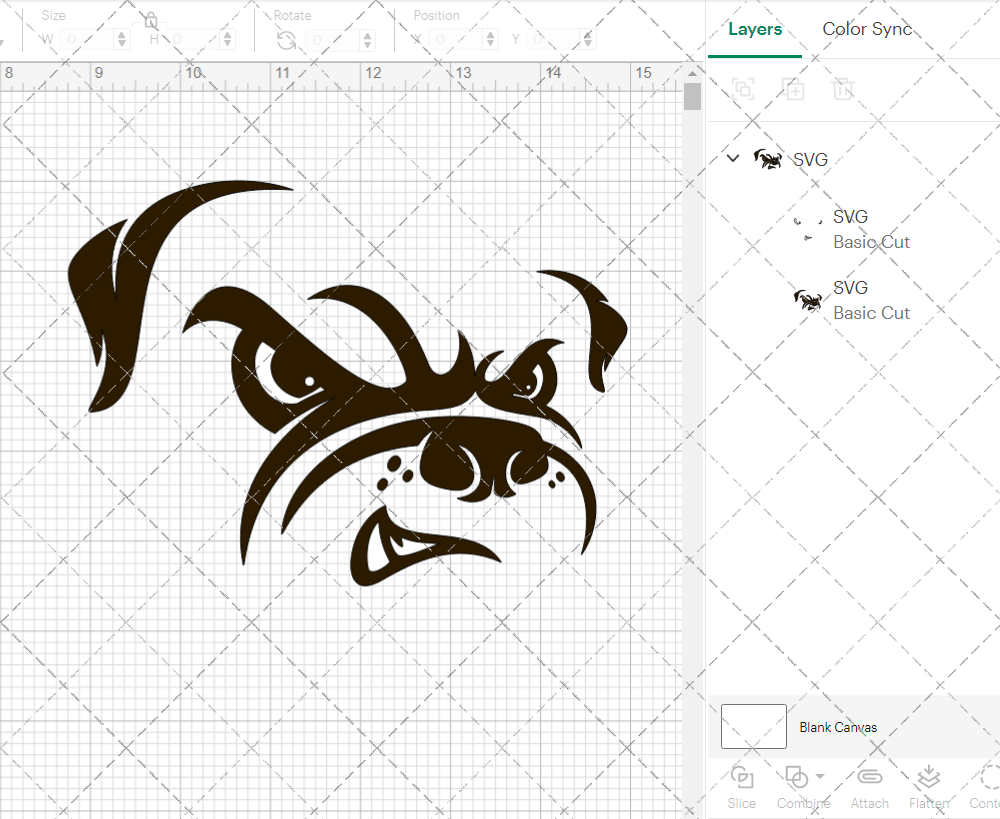
Task: Collapse the SVG group chevron
Action: pos(733,158)
